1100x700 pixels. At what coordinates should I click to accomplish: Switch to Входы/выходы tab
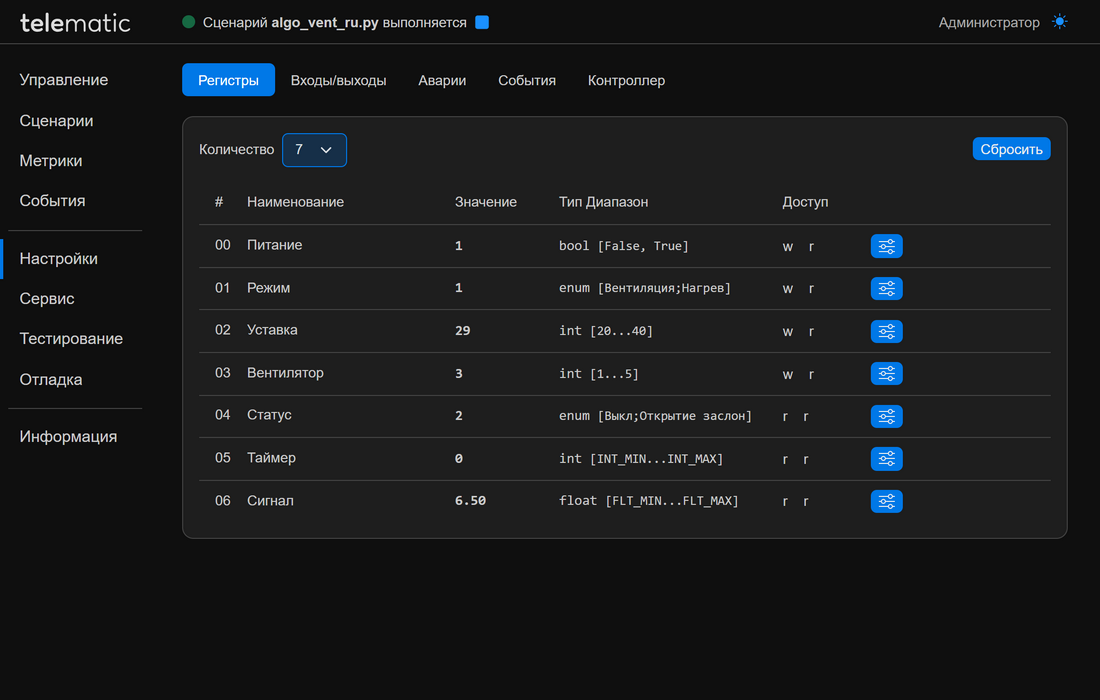(338, 80)
